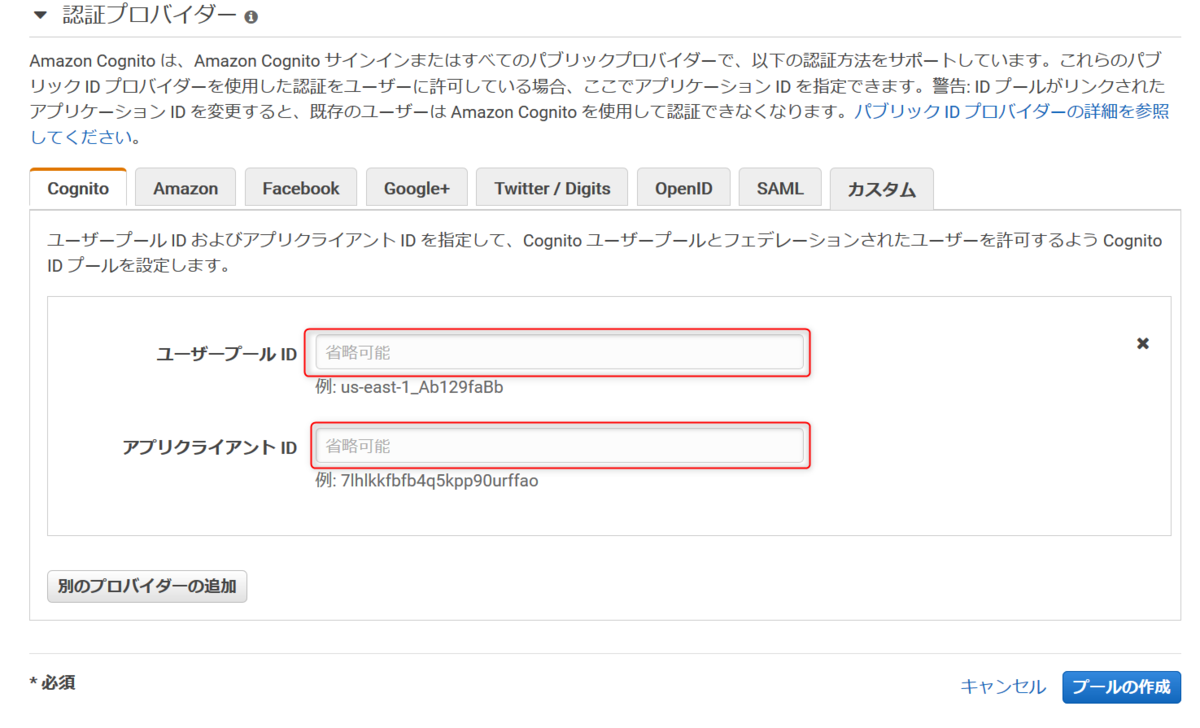Collapse the 認証プロバイダー section triangle
This screenshot has height=728, width=1200.
tap(40, 17)
